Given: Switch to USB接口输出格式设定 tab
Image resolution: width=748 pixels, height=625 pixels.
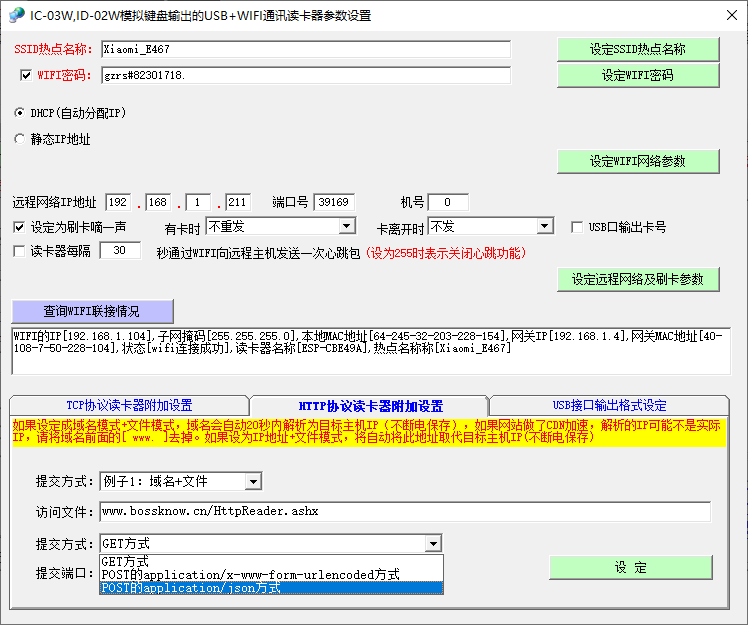Looking at the screenshot, I should tap(609, 405).
